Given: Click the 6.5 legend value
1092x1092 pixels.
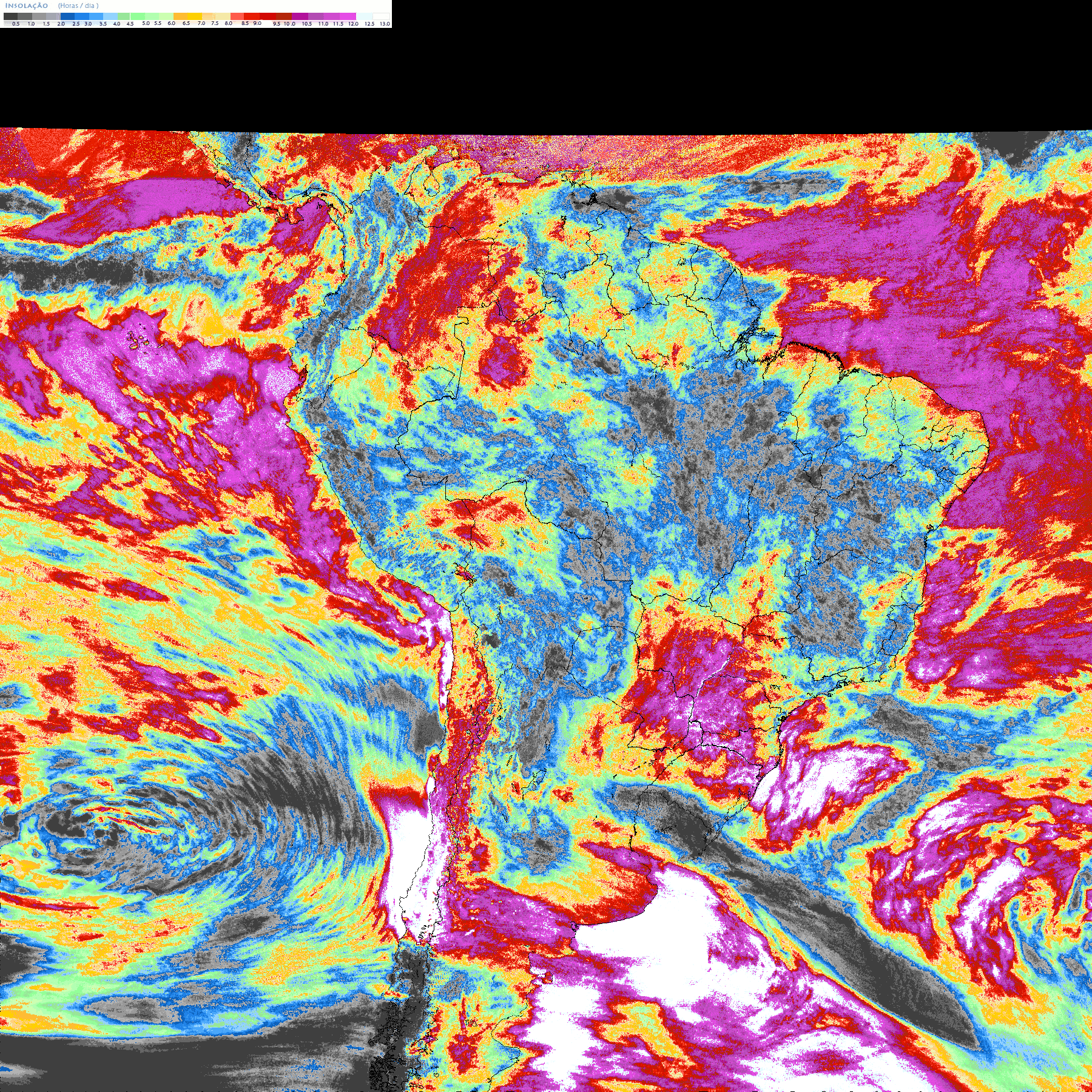Looking at the screenshot, I should click(186, 23).
